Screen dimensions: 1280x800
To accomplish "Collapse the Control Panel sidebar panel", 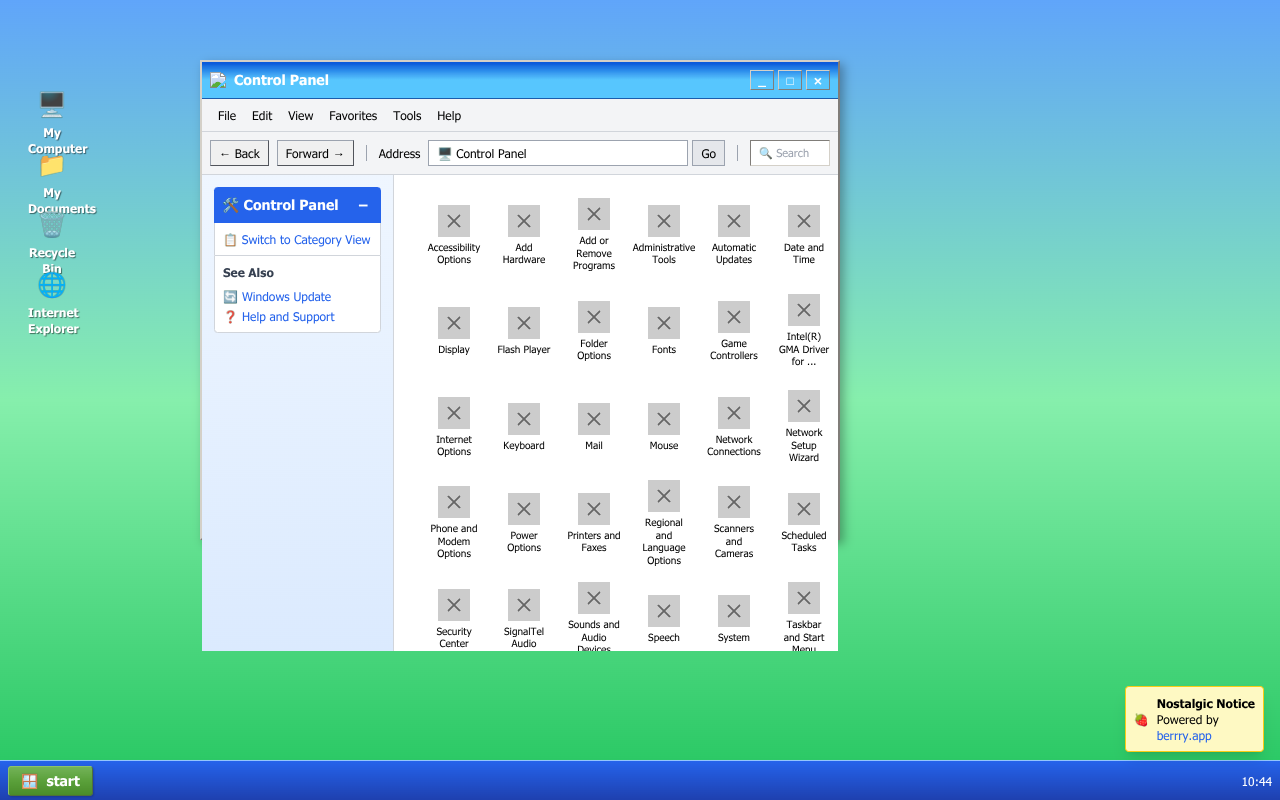I will [363, 205].
